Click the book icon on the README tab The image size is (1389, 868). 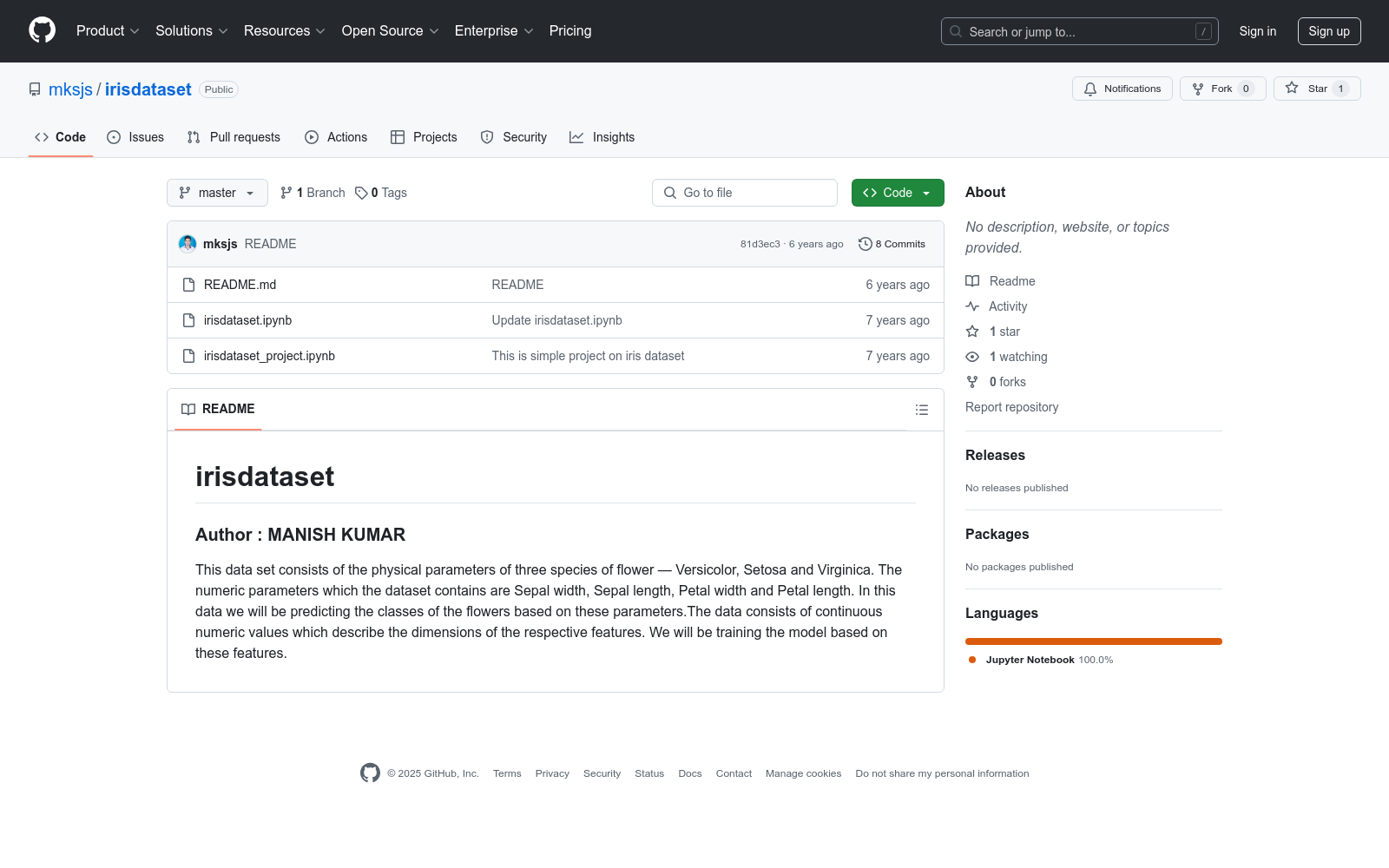(188, 409)
